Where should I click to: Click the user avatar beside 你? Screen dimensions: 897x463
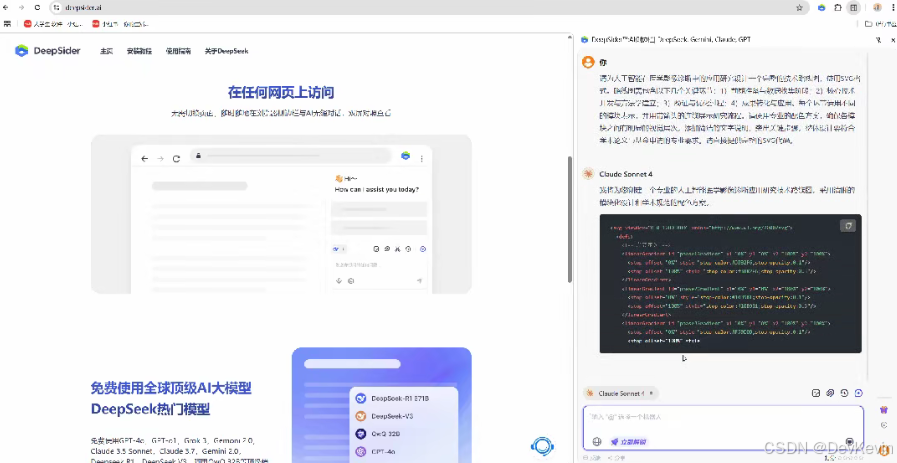click(x=588, y=62)
